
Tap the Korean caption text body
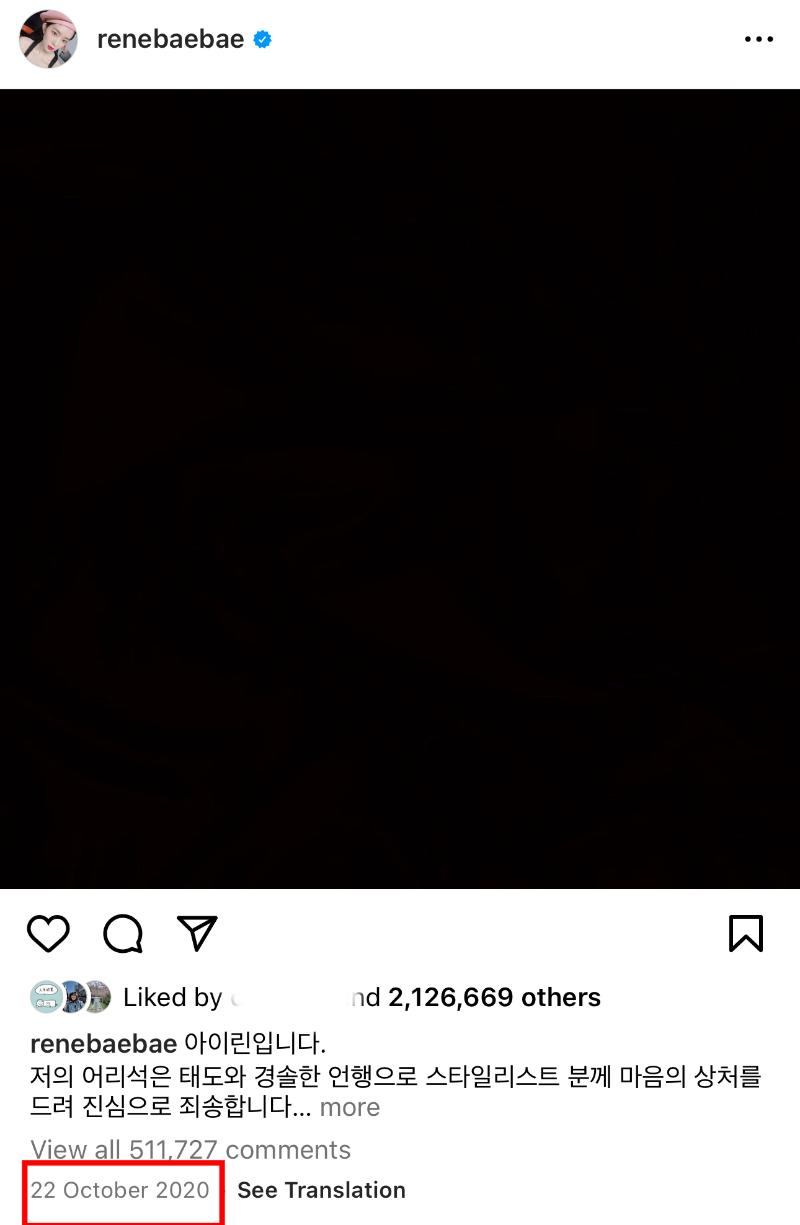pos(396,1077)
